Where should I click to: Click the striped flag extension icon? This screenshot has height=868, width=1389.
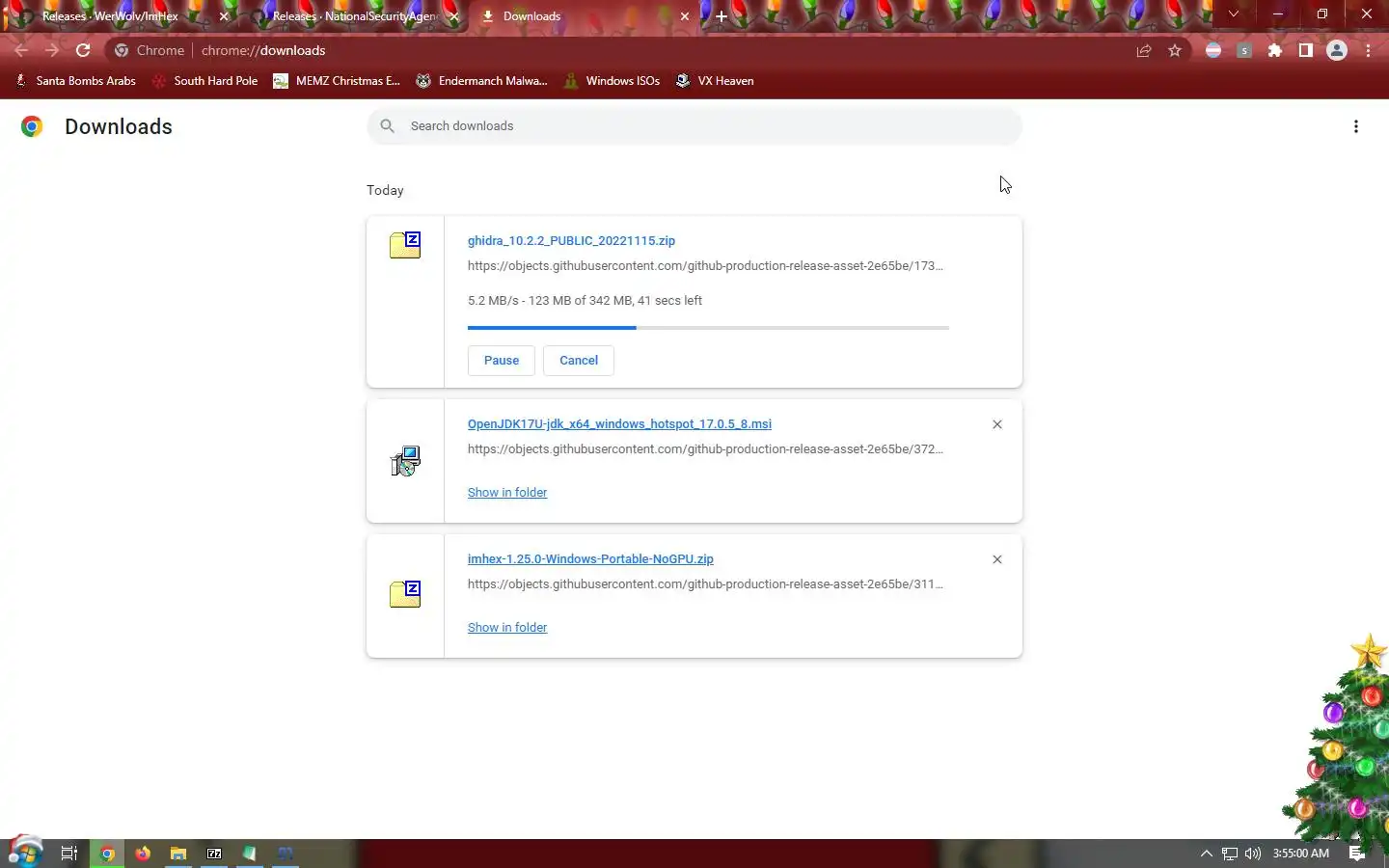(1213, 51)
